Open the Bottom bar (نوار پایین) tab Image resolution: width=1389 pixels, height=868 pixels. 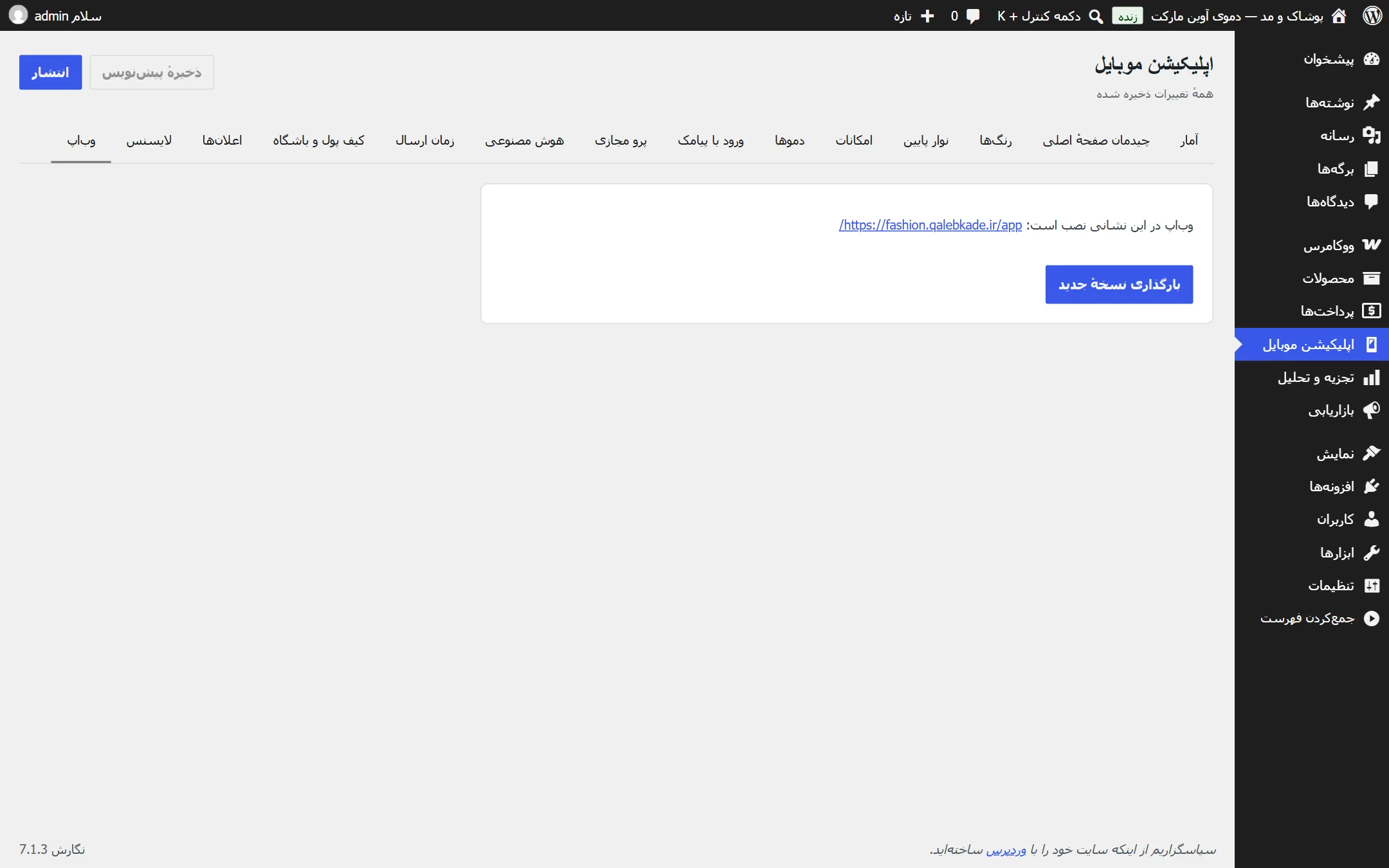click(x=926, y=140)
